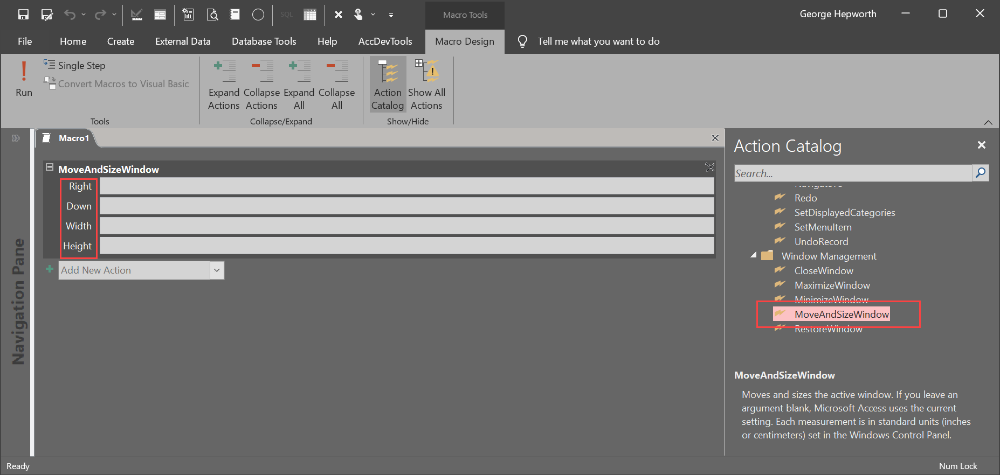The image size is (1000, 475).
Task: Close the Action Catalog pane
Action: tap(982, 145)
